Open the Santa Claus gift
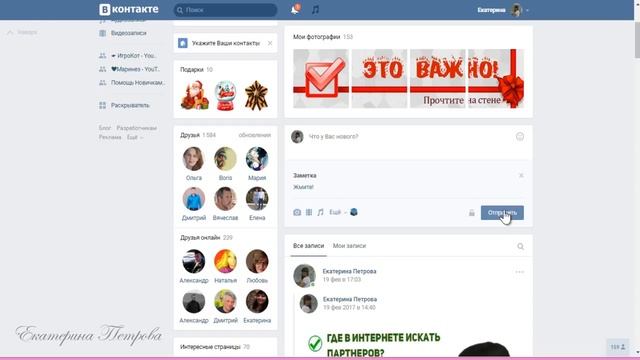 pos(195,96)
